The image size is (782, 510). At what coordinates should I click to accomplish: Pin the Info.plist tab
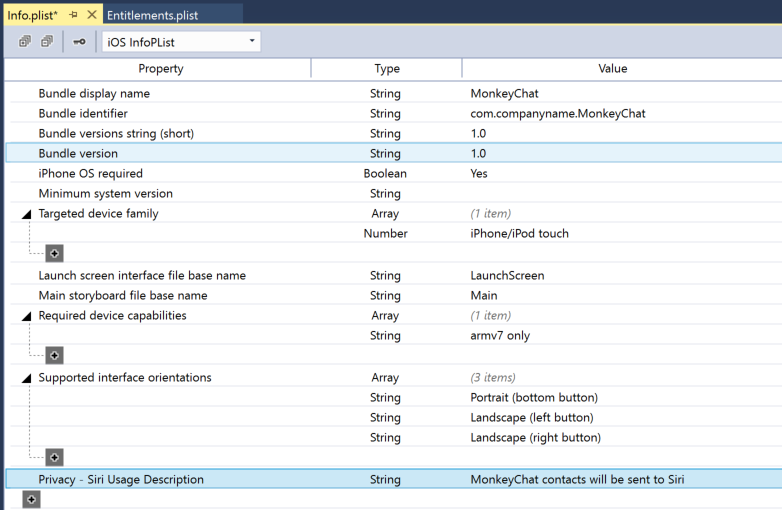[x=73, y=14]
